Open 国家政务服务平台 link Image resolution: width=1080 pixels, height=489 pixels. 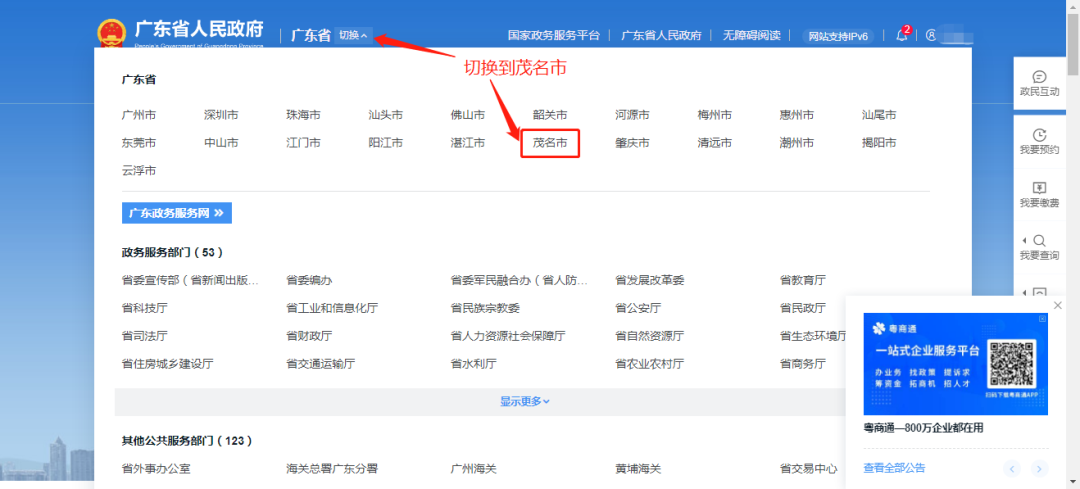(x=553, y=35)
